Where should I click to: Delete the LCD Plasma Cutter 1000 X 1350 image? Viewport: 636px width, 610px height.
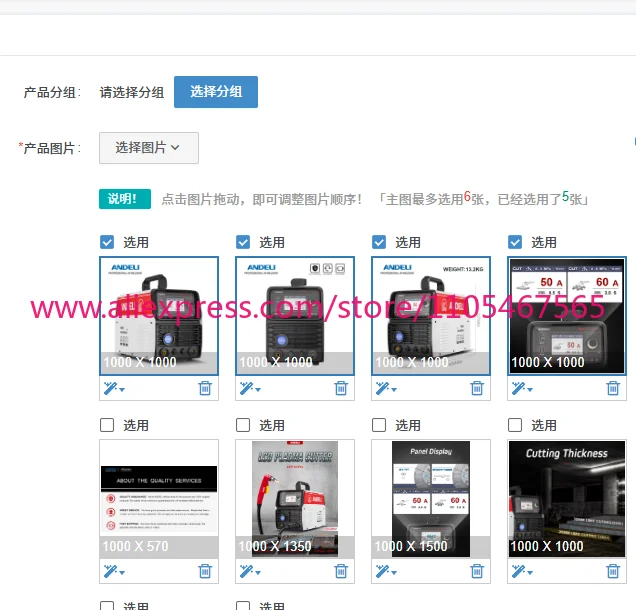click(x=341, y=571)
